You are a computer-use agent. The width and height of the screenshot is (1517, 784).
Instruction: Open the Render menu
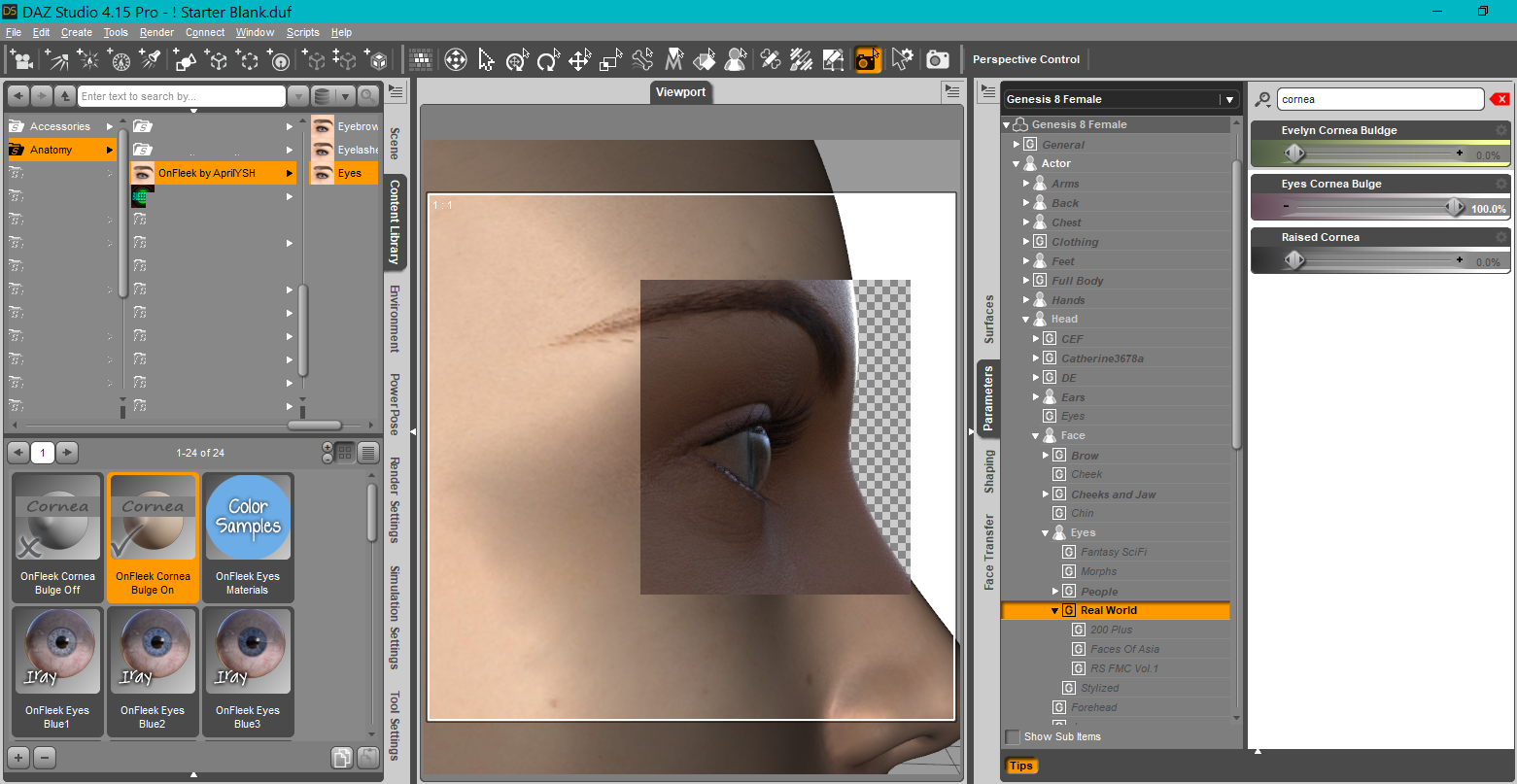(x=156, y=32)
